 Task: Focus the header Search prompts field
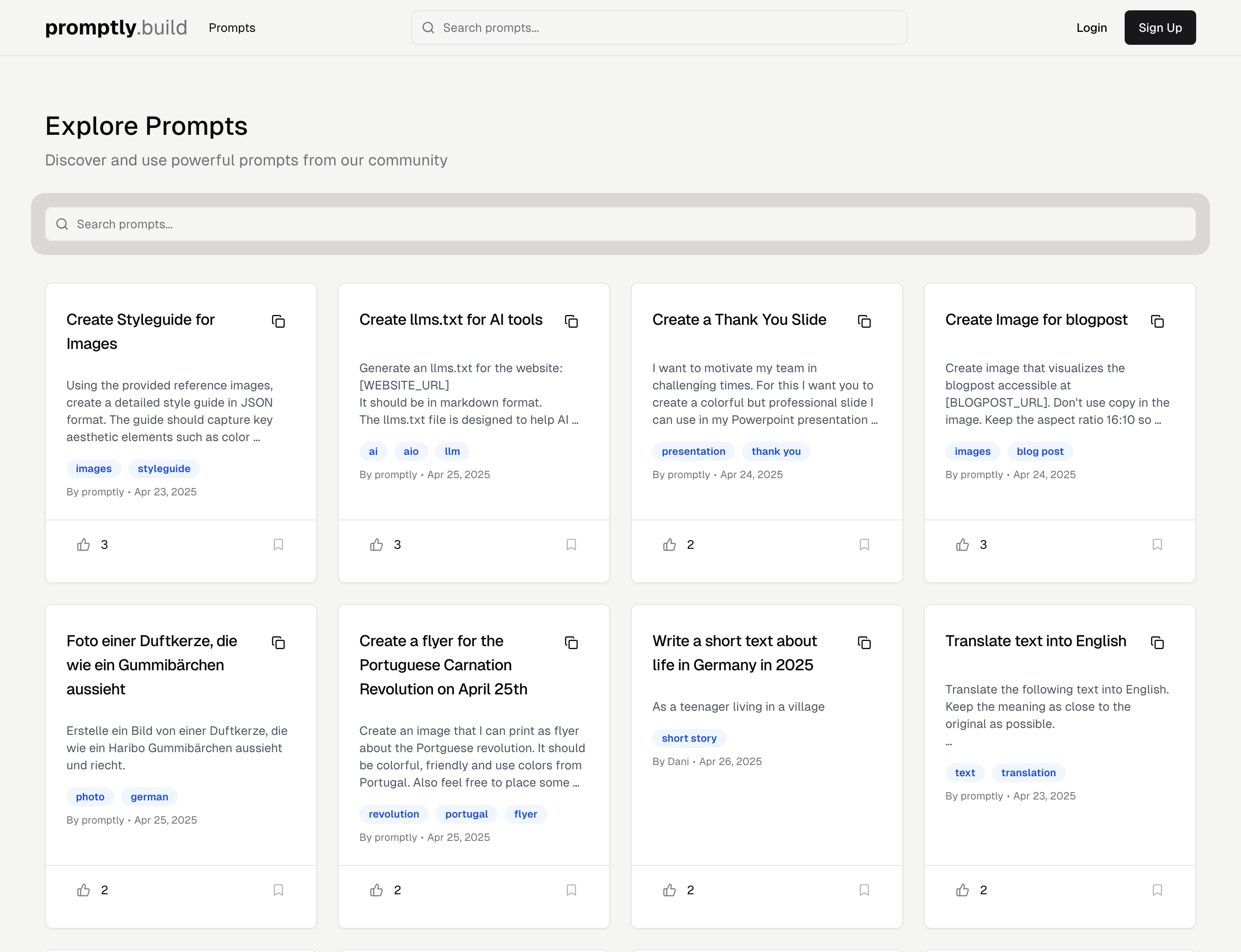point(659,27)
